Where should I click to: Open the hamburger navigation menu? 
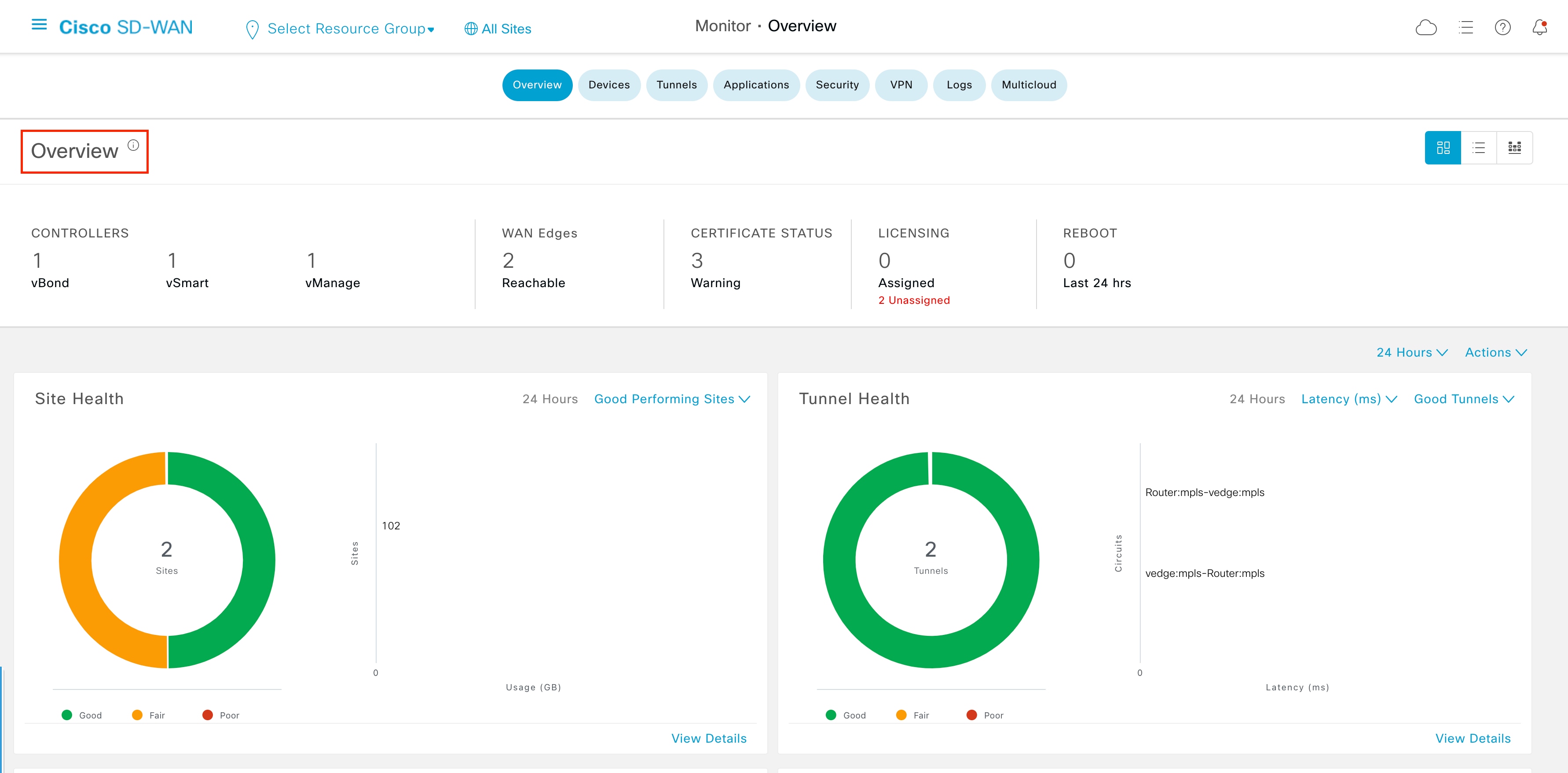[x=39, y=25]
